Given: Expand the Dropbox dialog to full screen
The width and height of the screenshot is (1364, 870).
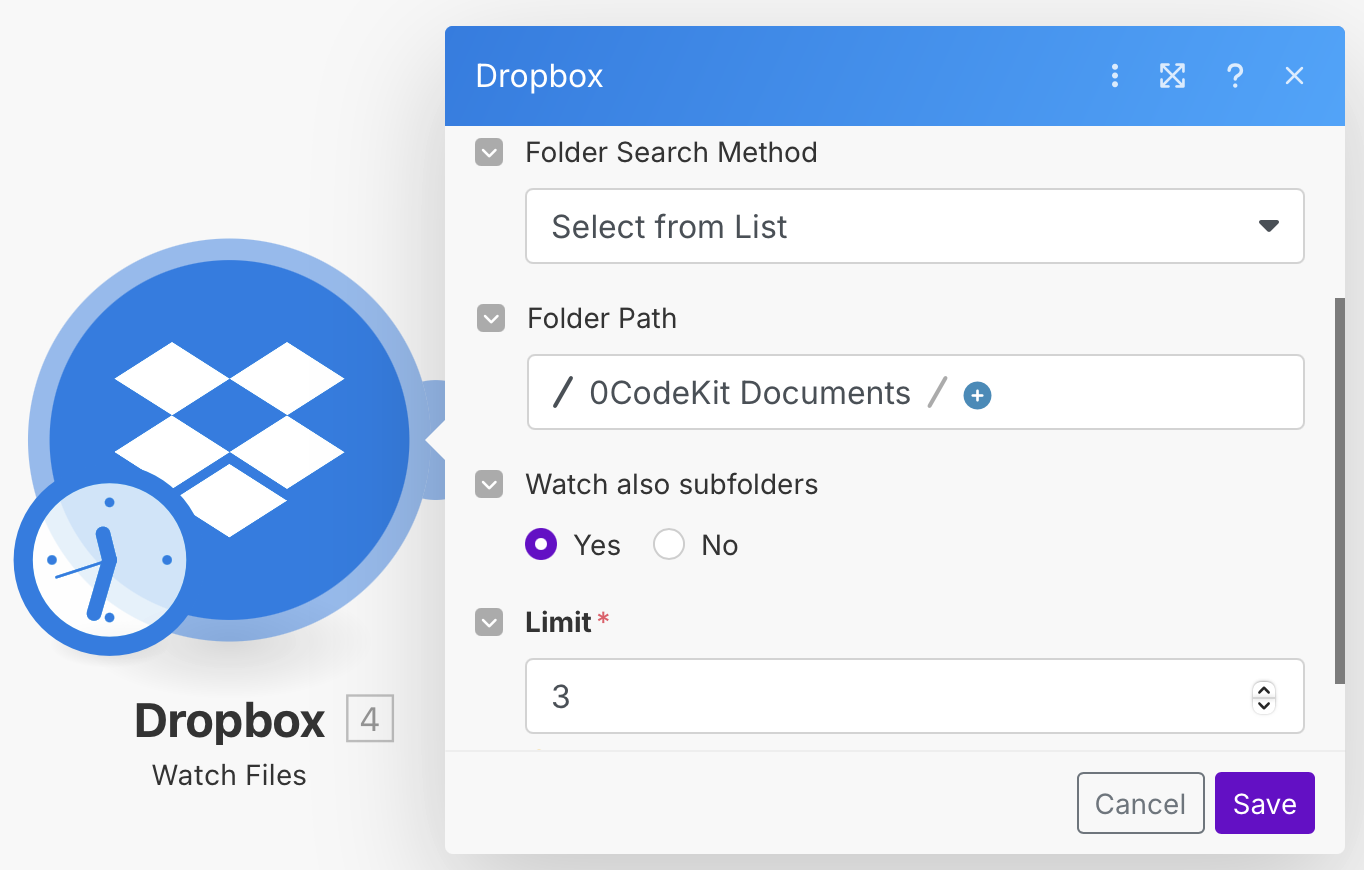Looking at the screenshot, I should pos(1172,76).
